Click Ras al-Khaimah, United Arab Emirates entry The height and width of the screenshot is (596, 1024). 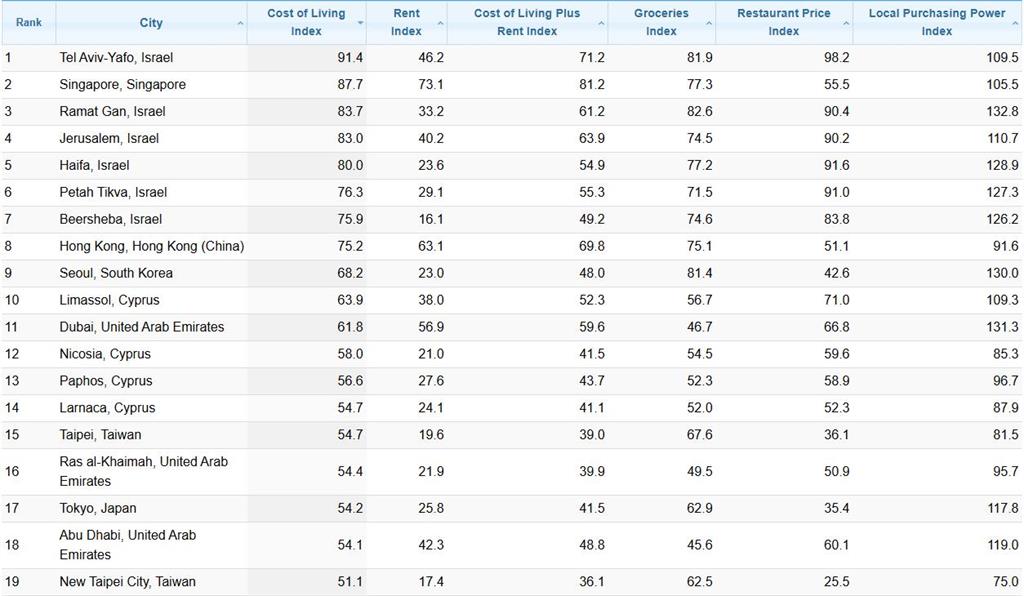[143, 471]
